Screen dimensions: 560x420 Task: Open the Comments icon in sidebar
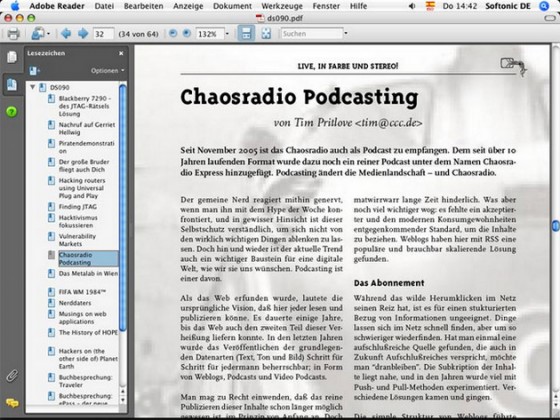[12, 403]
